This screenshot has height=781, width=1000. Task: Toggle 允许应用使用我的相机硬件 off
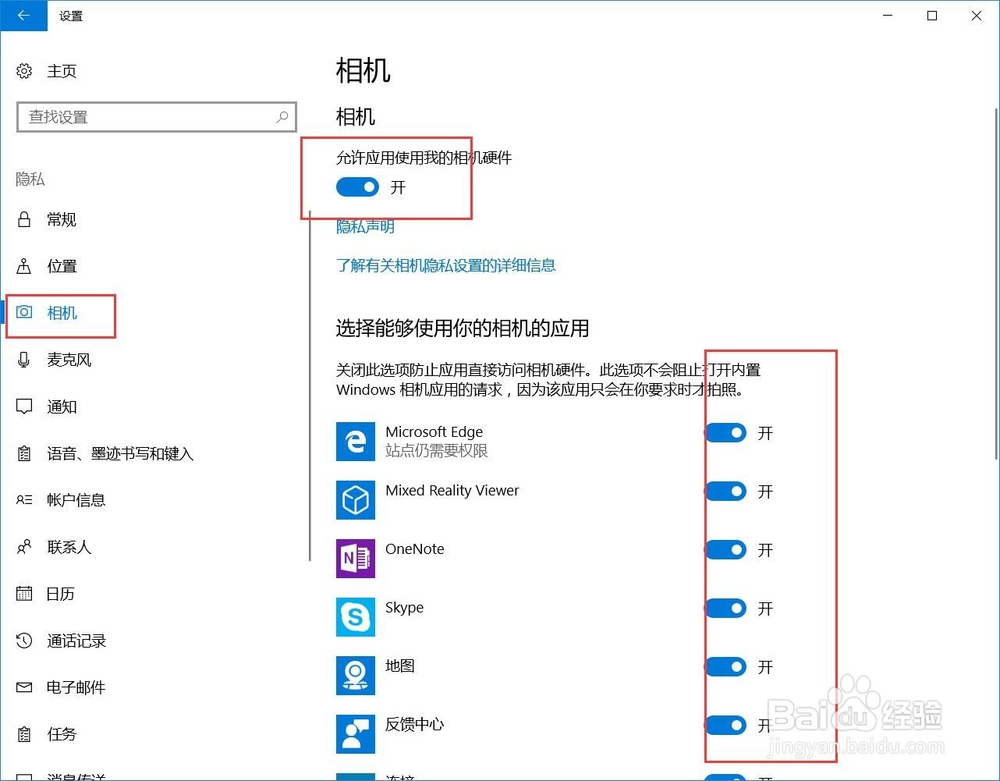[357, 187]
